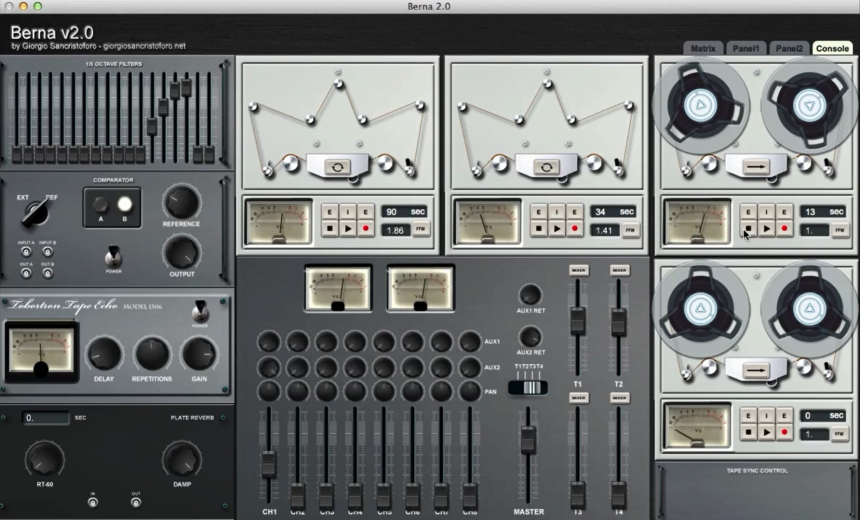Click the MIXER button above T2 fader
860x520 pixels.
pos(619,270)
